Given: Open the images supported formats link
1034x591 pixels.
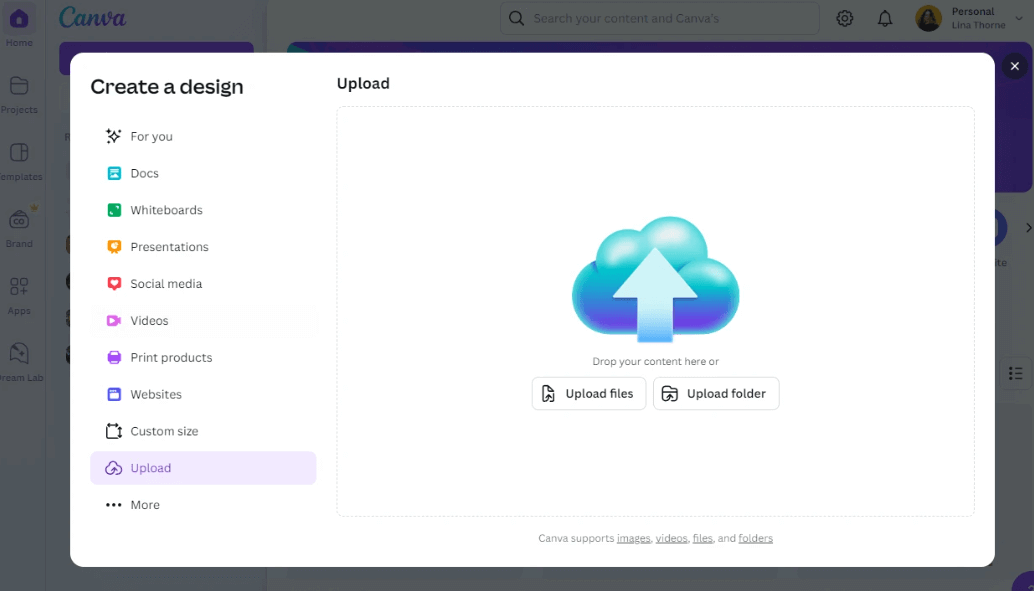Looking at the screenshot, I should (633, 538).
